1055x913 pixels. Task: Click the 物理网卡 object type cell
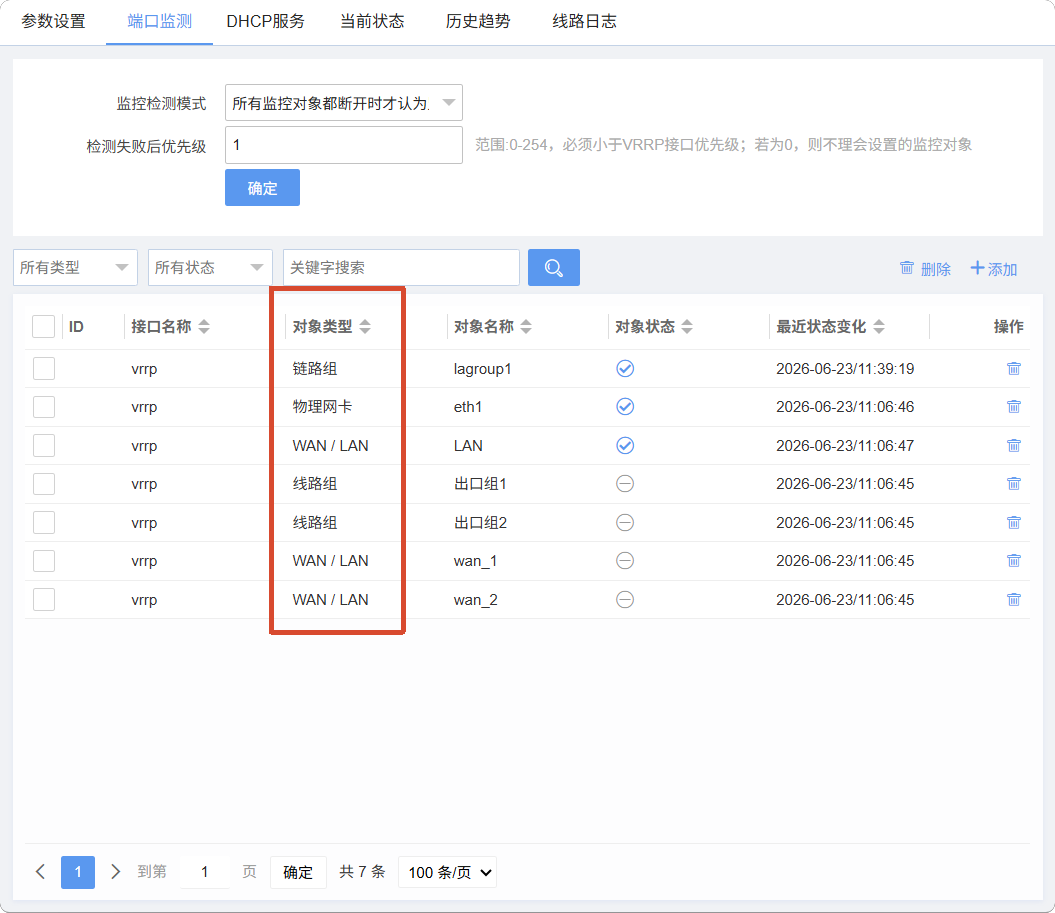[x=322, y=406]
